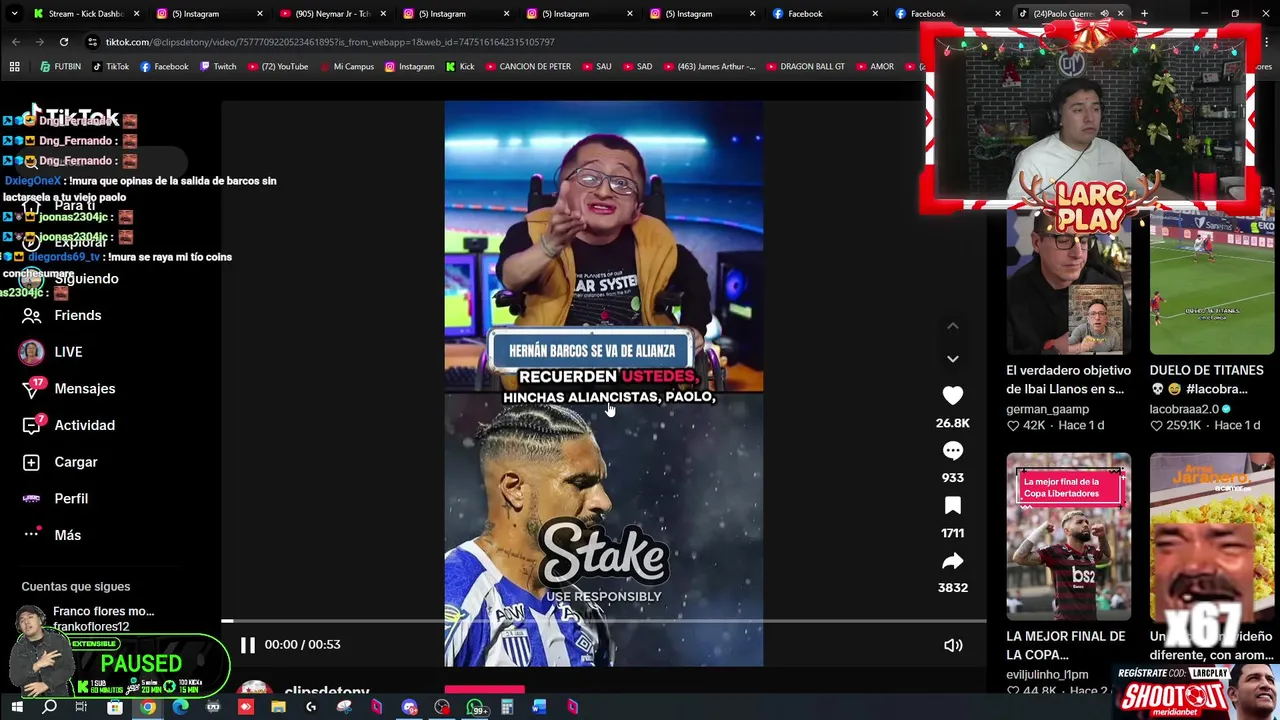Open Microsoft Store from taskbar

115,707
